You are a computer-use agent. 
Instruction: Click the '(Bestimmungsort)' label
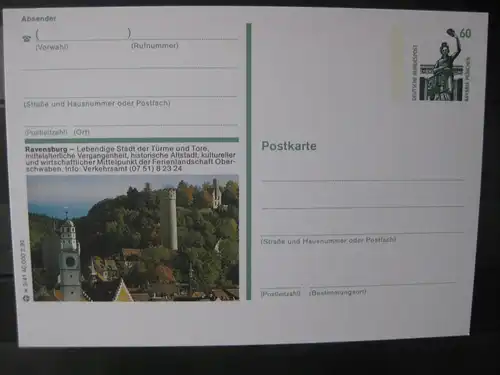pyautogui.click(x=338, y=292)
